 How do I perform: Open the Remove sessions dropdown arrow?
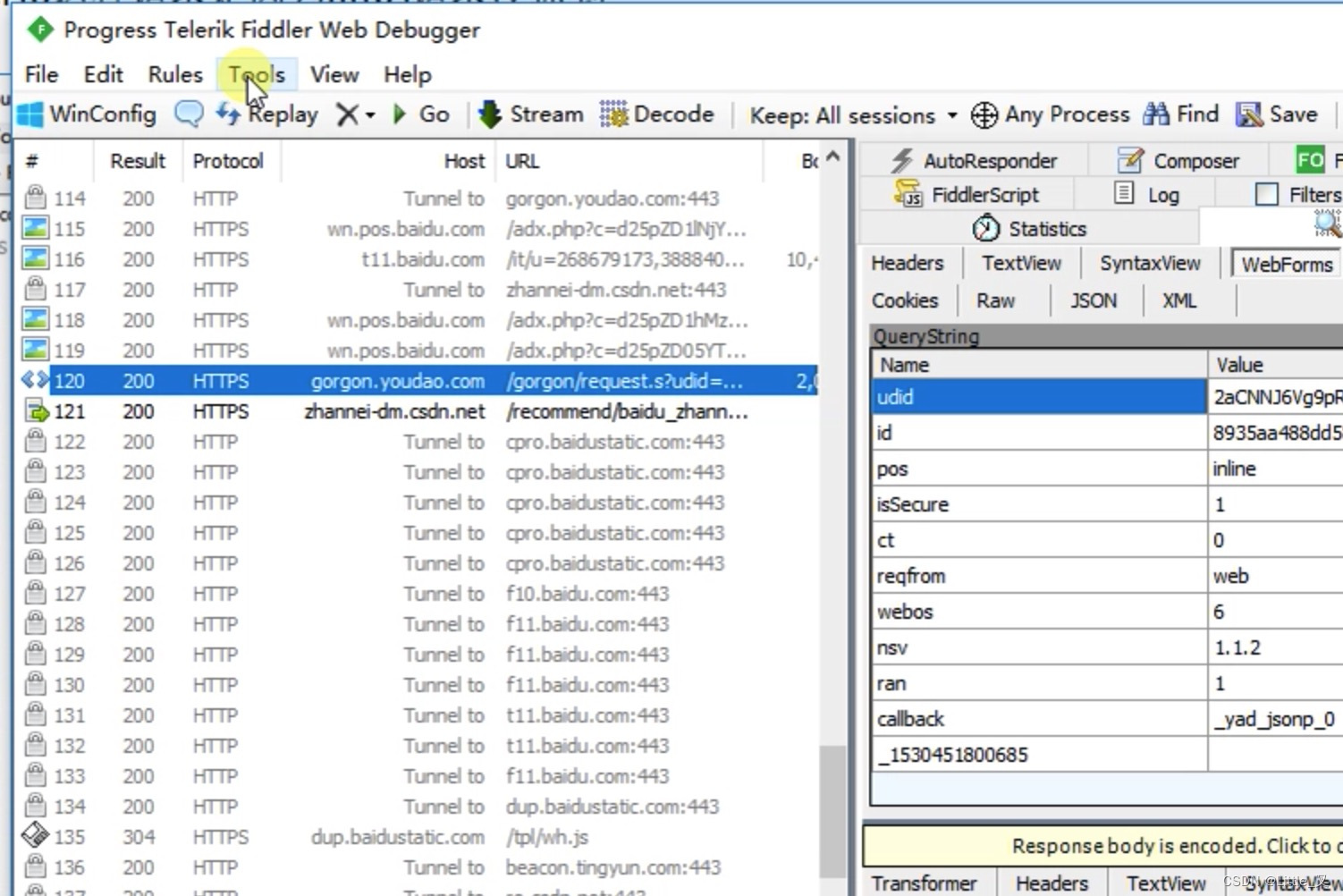pyautogui.click(x=370, y=115)
